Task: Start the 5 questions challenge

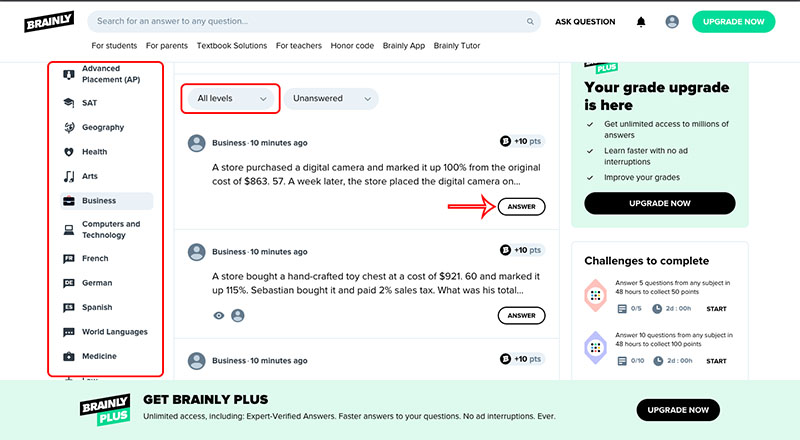Action: (x=716, y=309)
